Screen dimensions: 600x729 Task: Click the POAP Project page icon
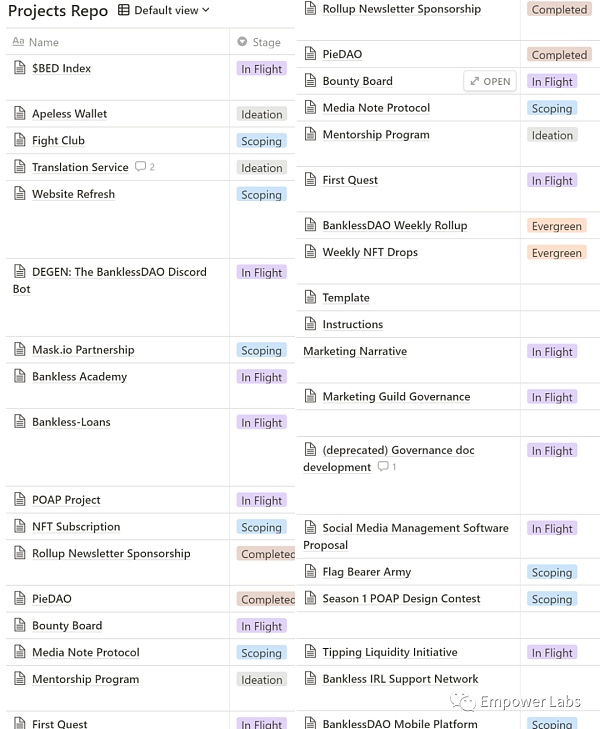[x=20, y=500]
